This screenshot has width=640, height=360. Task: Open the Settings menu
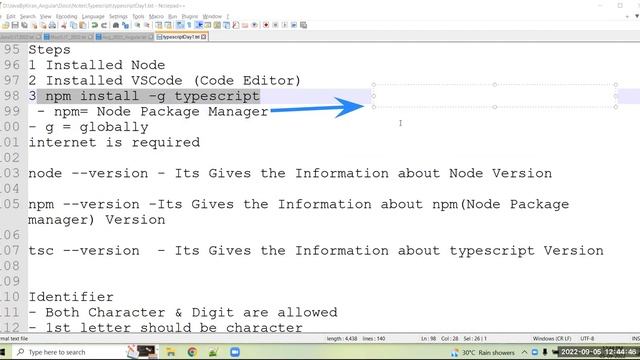coord(118,16)
